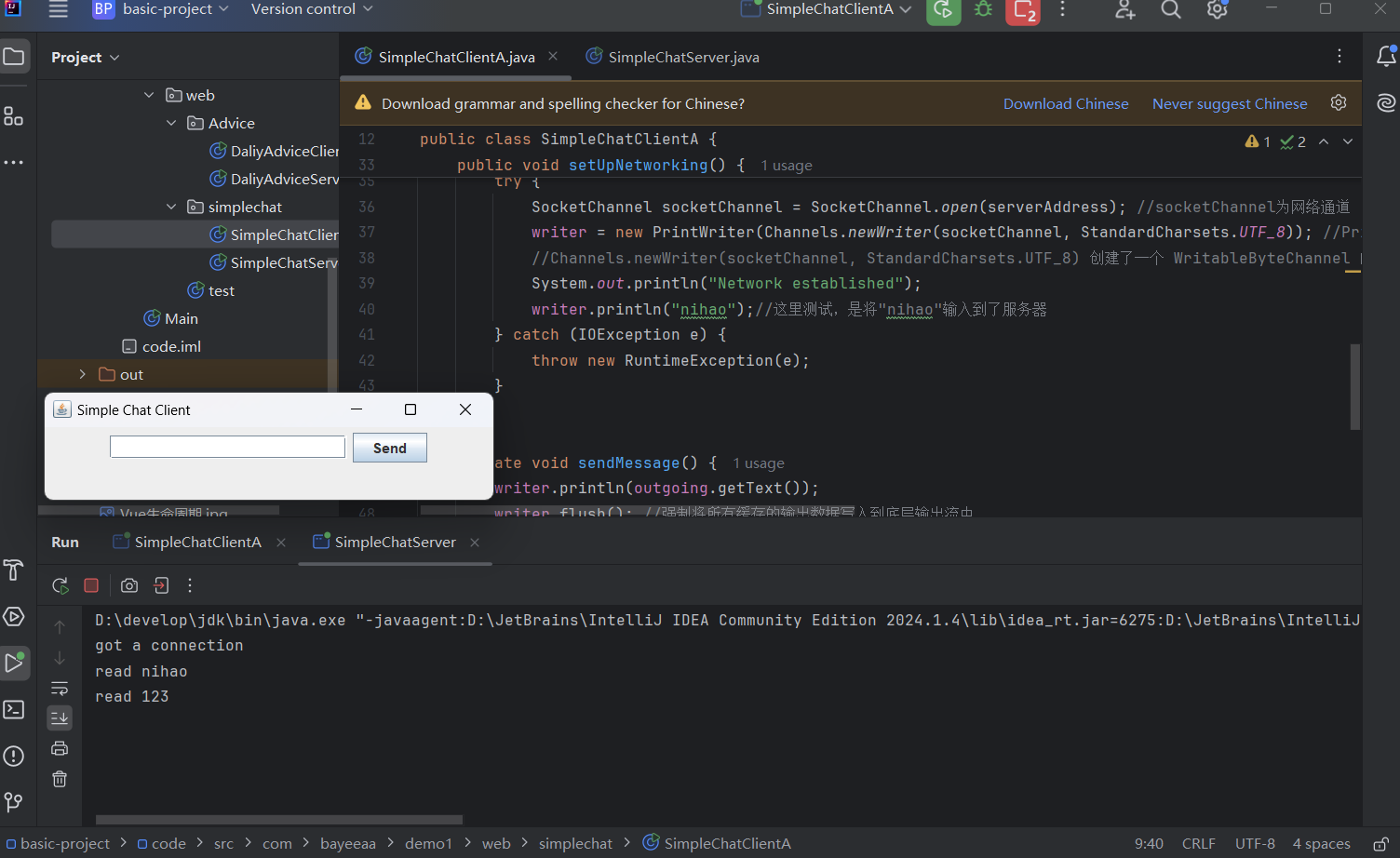Image resolution: width=1400 pixels, height=858 pixels.
Task: Toggle soft-wrap in the console
Action: click(x=60, y=688)
